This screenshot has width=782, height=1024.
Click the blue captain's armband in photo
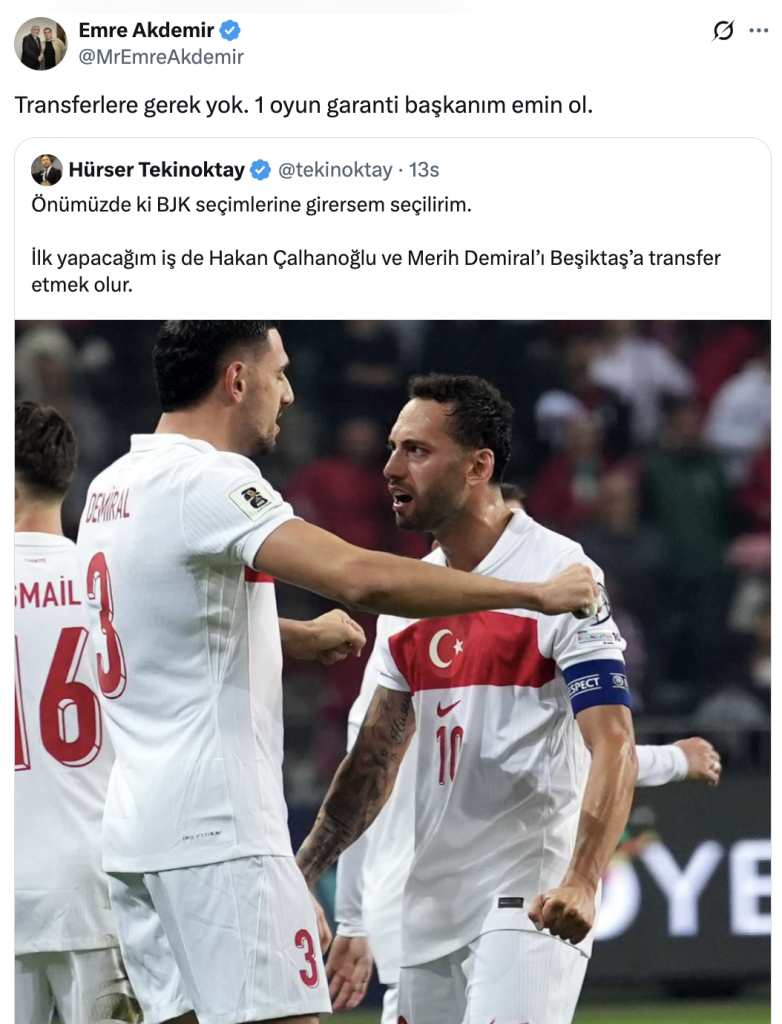click(596, 685)
